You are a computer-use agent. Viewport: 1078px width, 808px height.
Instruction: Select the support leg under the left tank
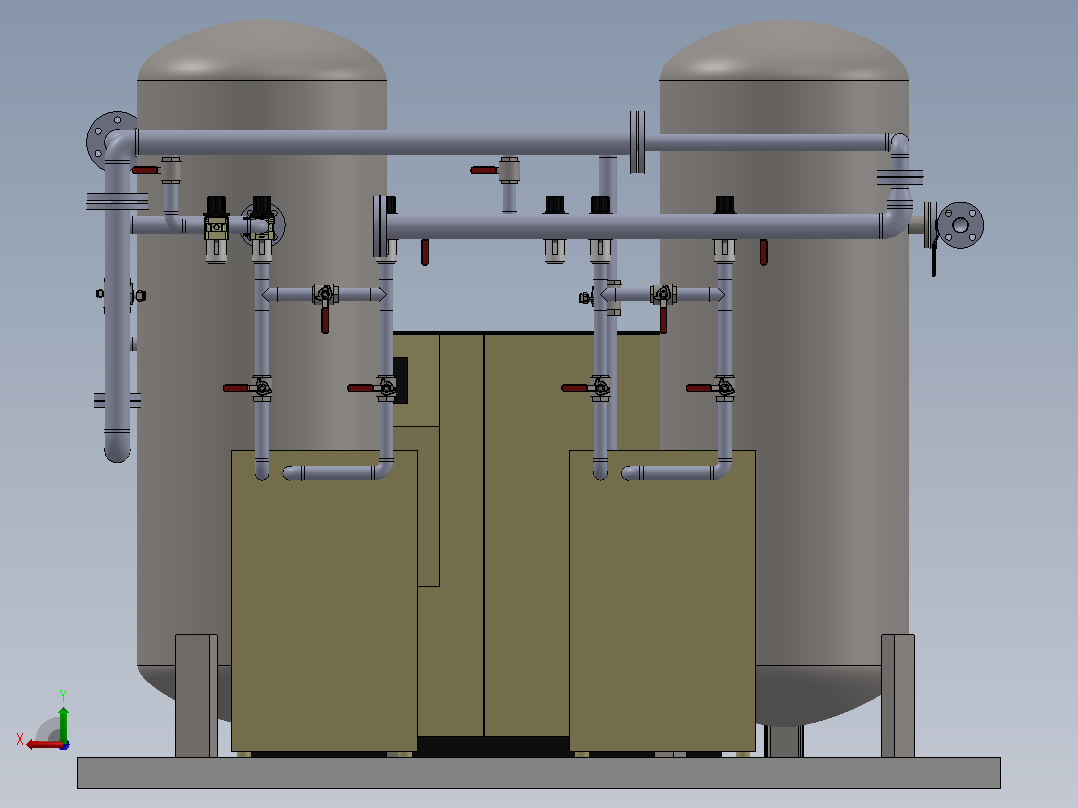click(x=196, y=696)
